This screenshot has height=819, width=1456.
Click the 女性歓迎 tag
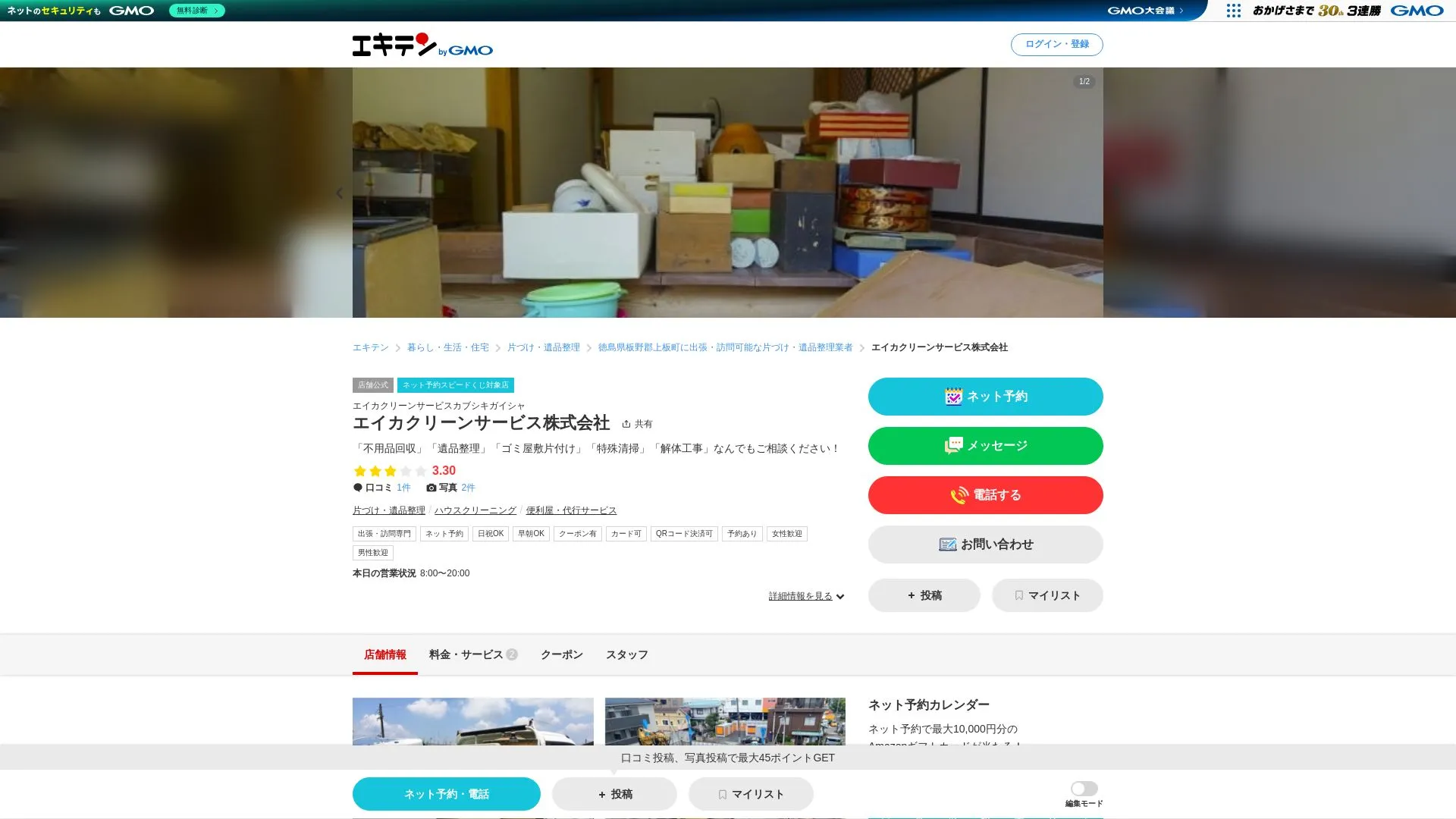(x=787, y=534)
